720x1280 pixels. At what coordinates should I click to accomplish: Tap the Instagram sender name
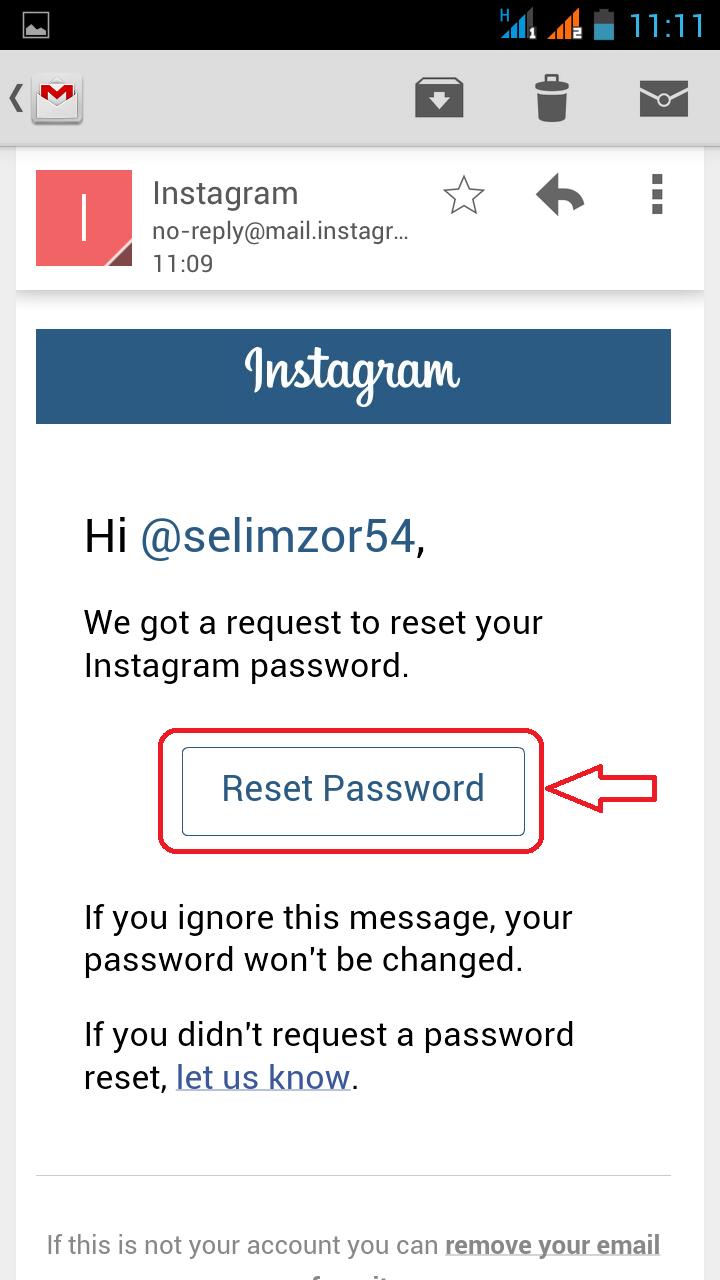[x=225, y=193]
